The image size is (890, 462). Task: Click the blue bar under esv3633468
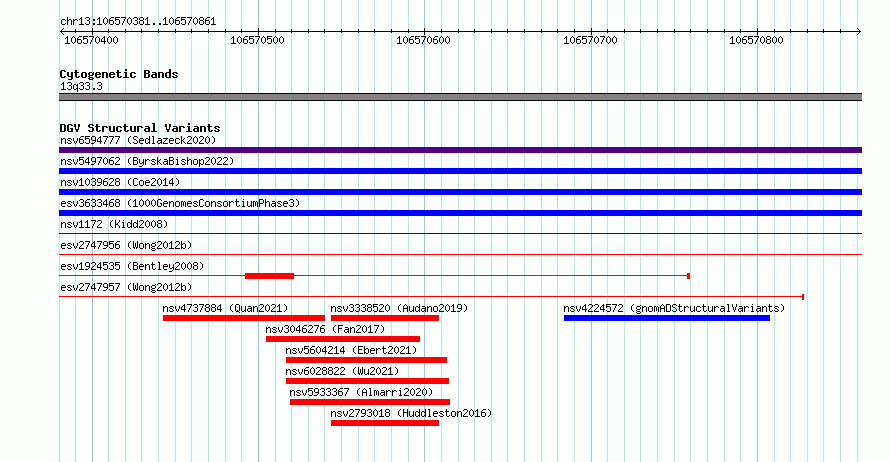(460, 213)
